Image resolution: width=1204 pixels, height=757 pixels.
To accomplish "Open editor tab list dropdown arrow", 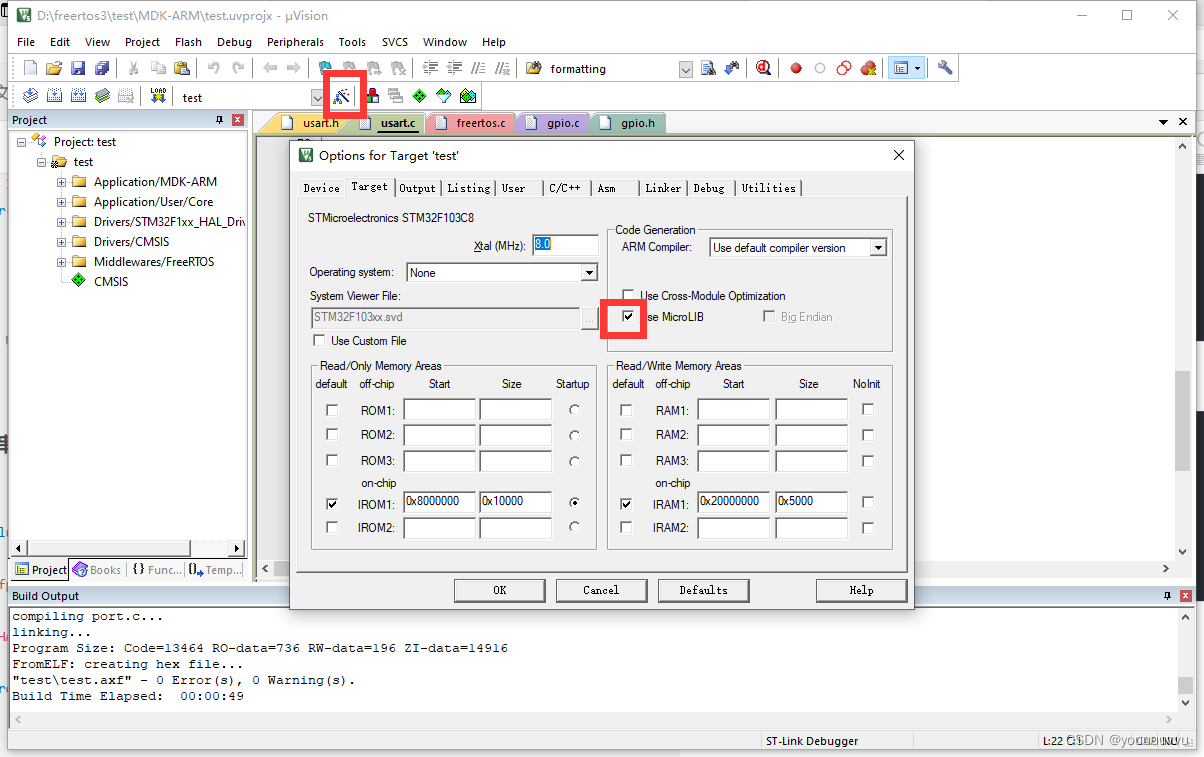I will pyautogui.click(x=1163, y=122).
